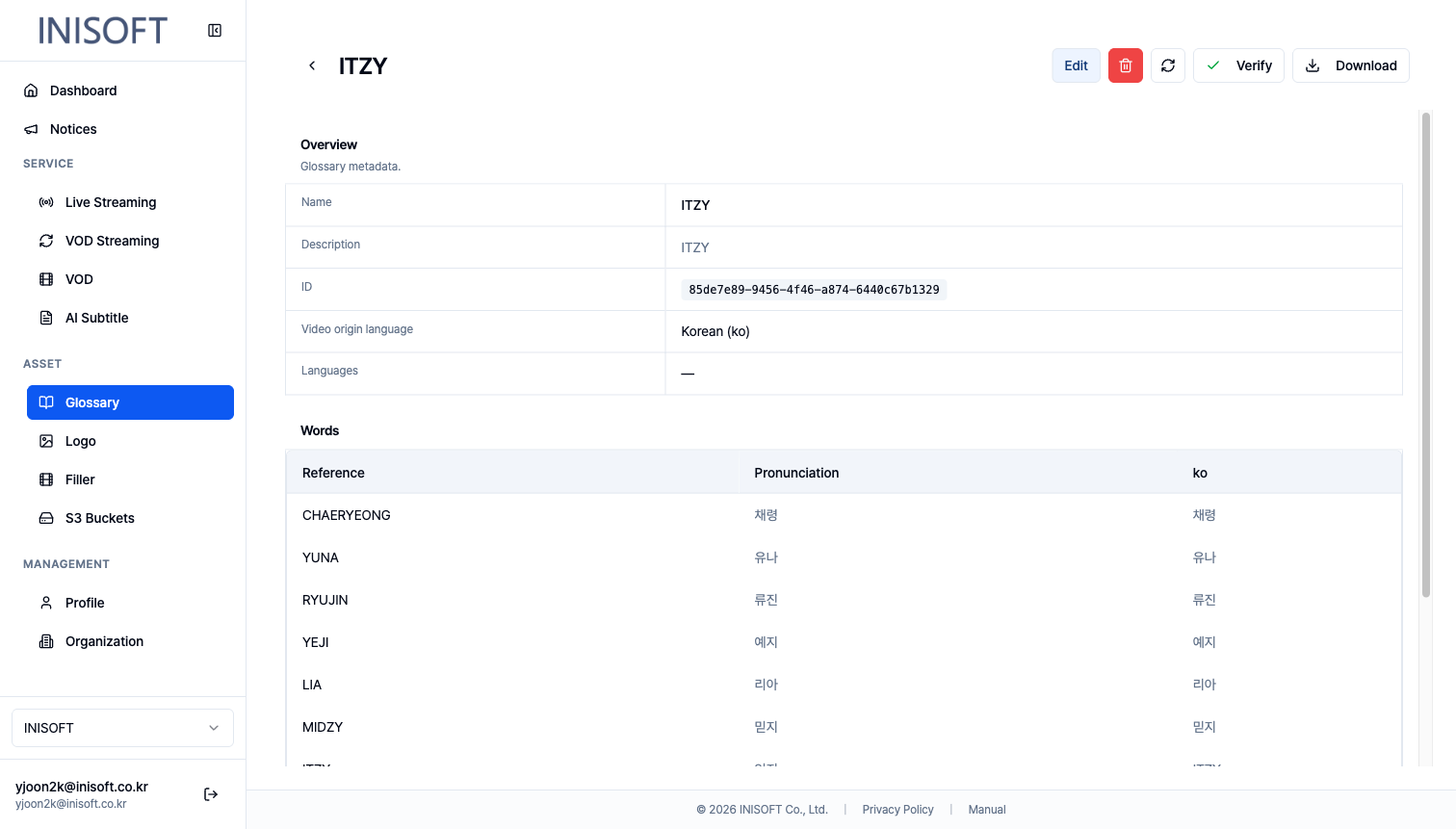Click the AI Subtitle document icon
Viewport: 1456px width, 829px height.
pos(46,318)
